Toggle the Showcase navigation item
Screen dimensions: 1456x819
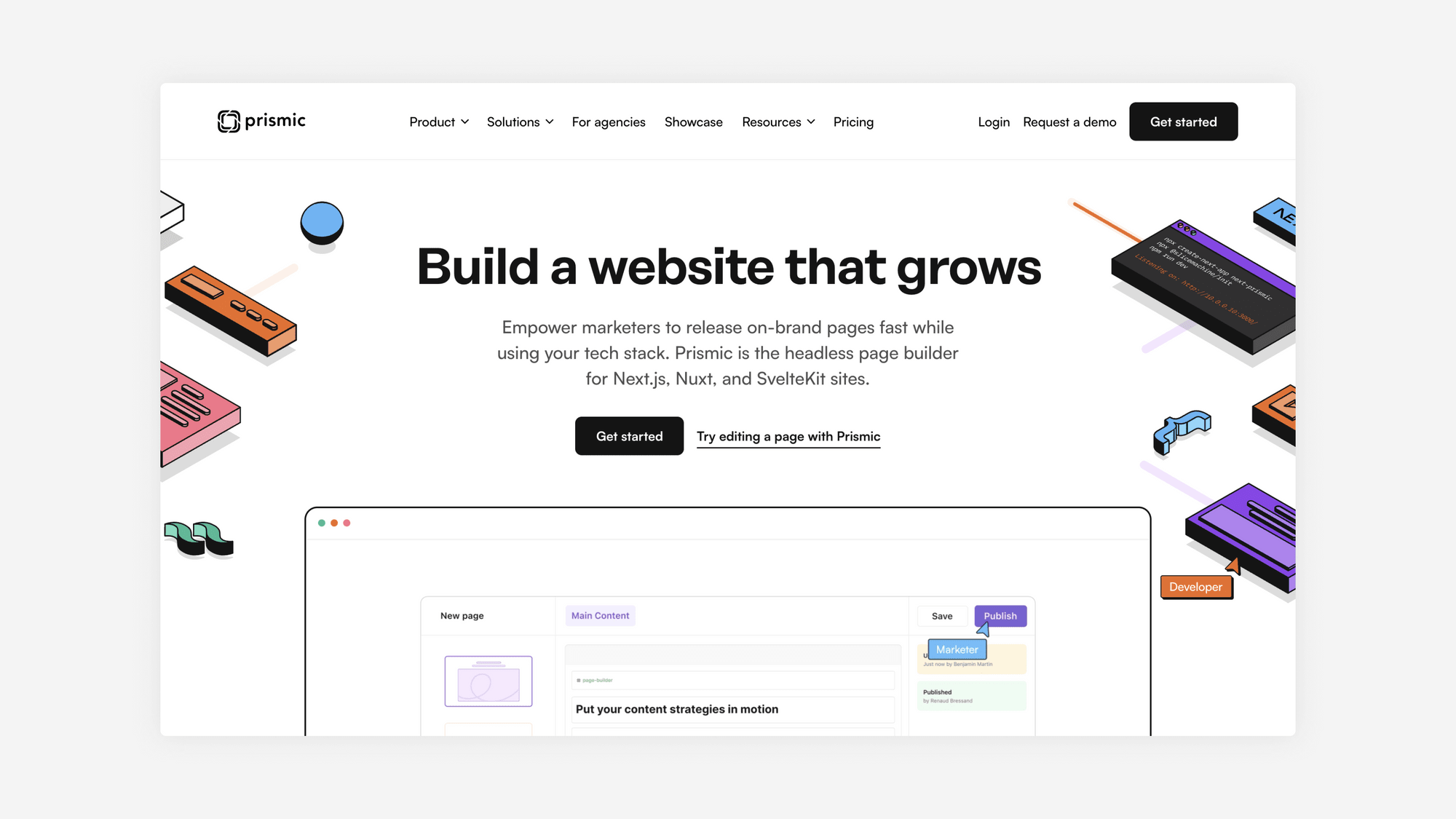(693, 121)
